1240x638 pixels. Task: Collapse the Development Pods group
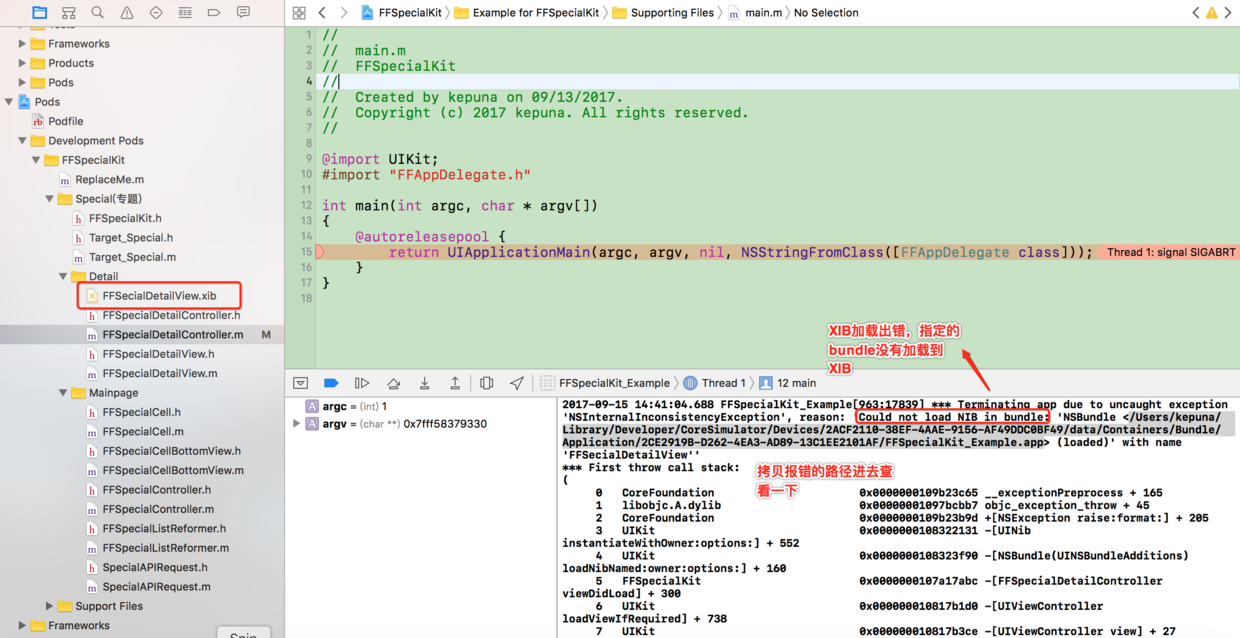(x=22, y=141)
